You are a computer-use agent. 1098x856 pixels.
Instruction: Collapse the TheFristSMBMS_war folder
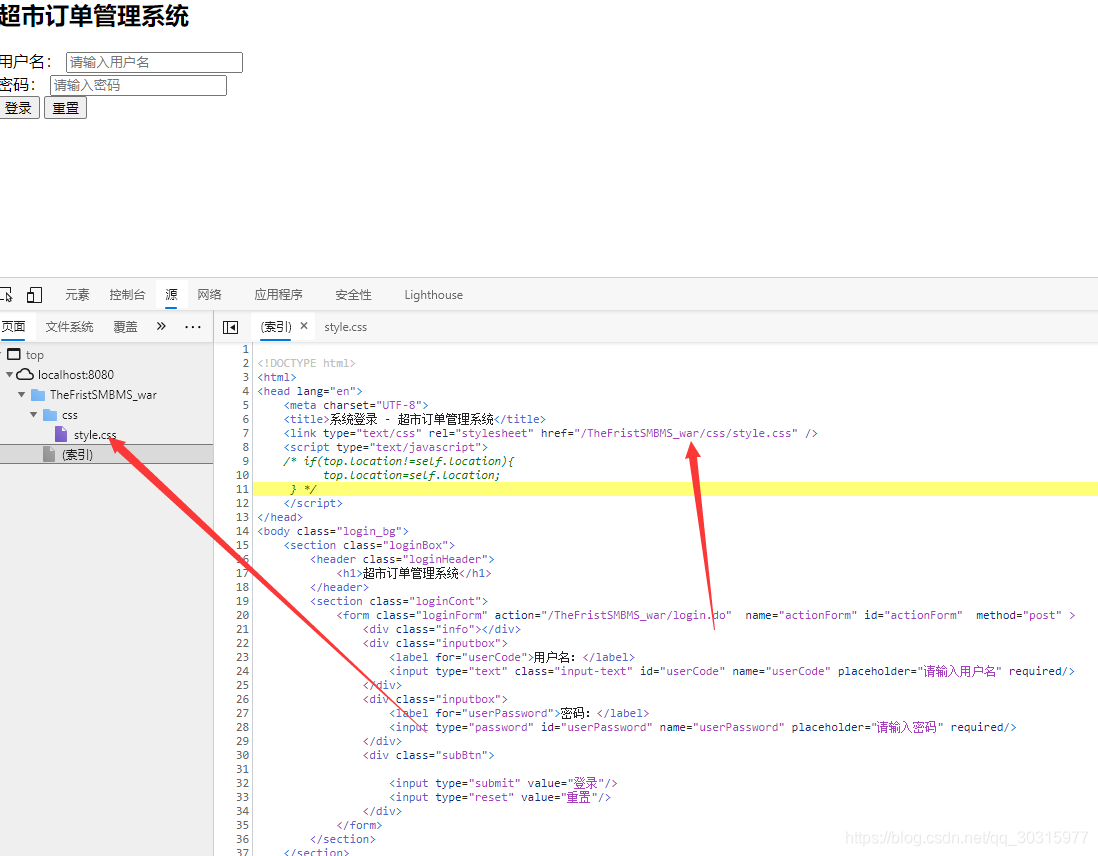[x=21, y=394]
